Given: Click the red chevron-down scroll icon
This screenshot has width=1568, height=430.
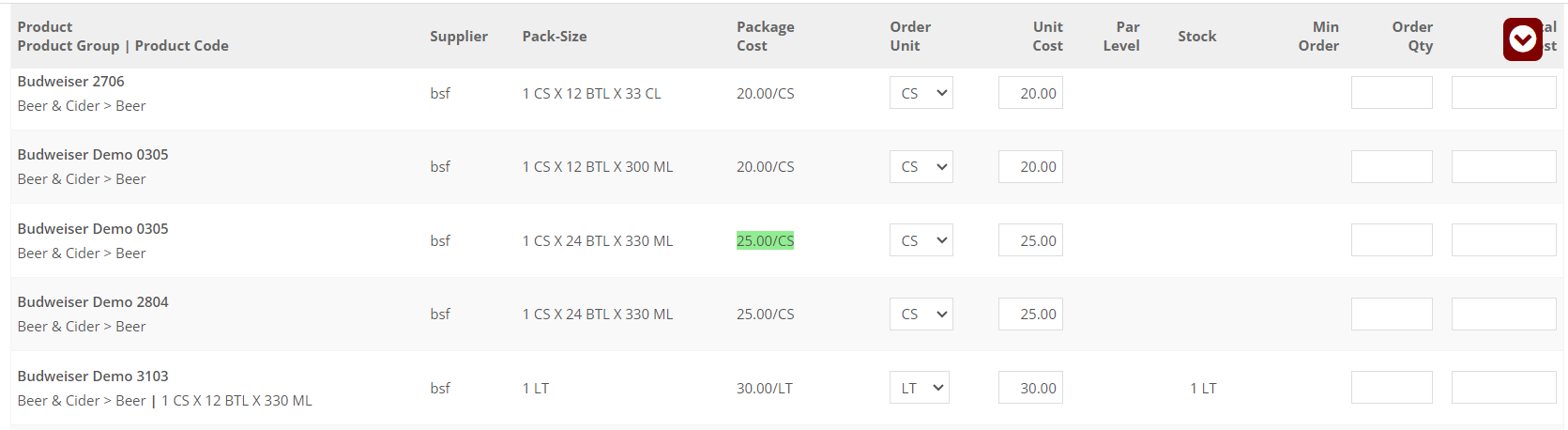Looking at the screenshot, I should pyautogui.click(x=1522, y=39).
